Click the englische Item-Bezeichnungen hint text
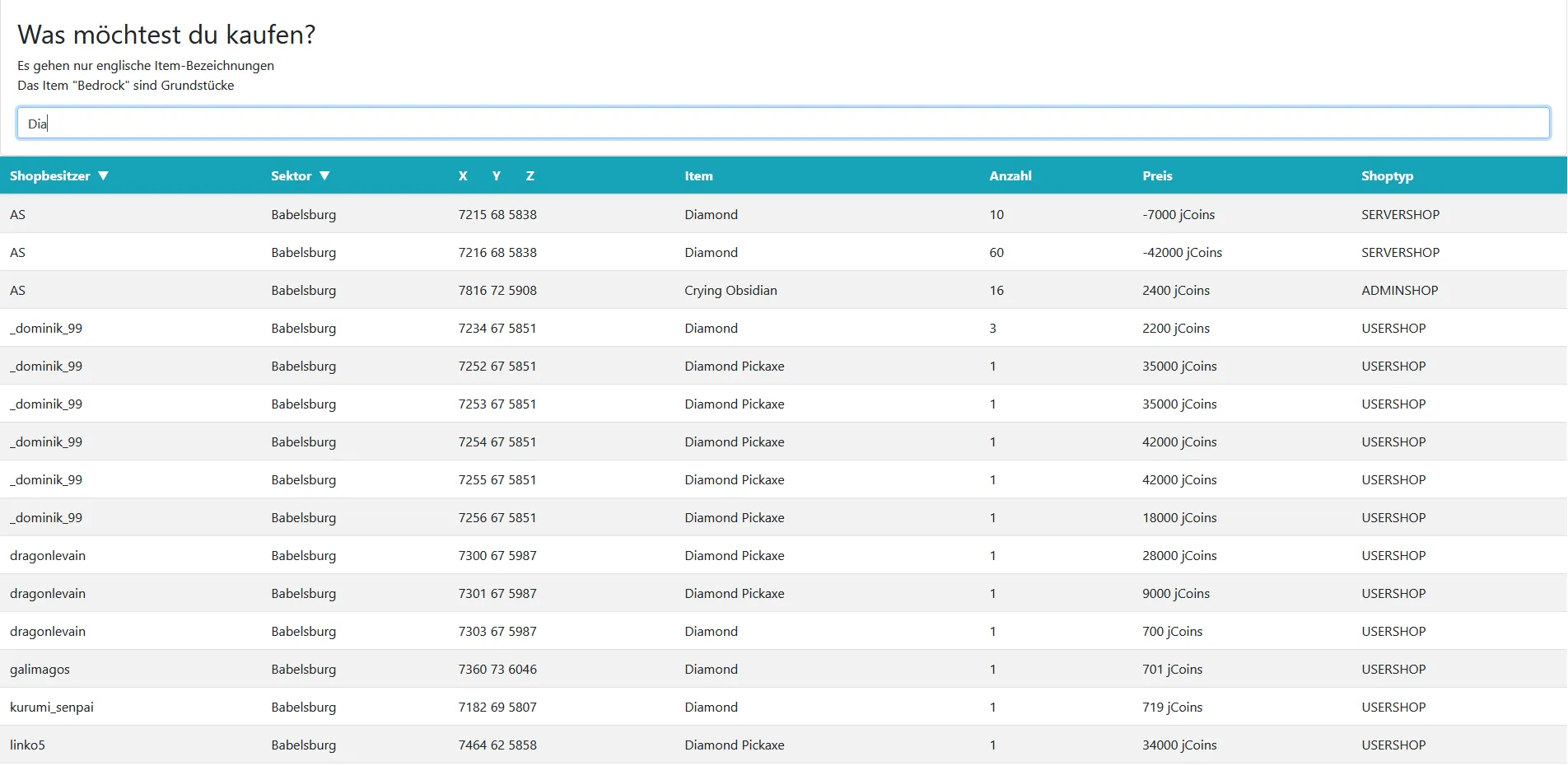The image size is (1568, 766). click(146, 66)
